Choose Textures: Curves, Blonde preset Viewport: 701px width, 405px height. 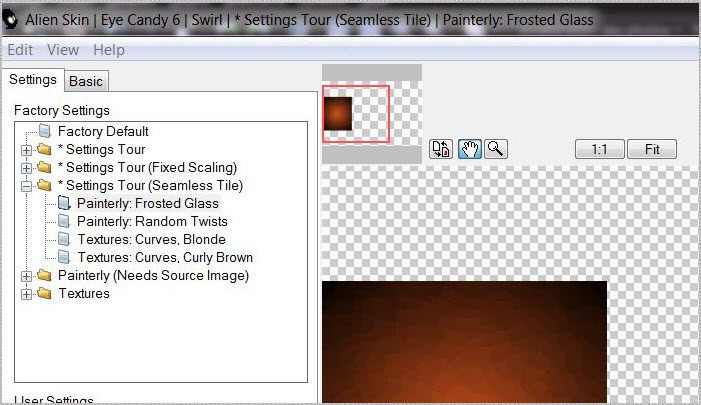coord(152,239)
